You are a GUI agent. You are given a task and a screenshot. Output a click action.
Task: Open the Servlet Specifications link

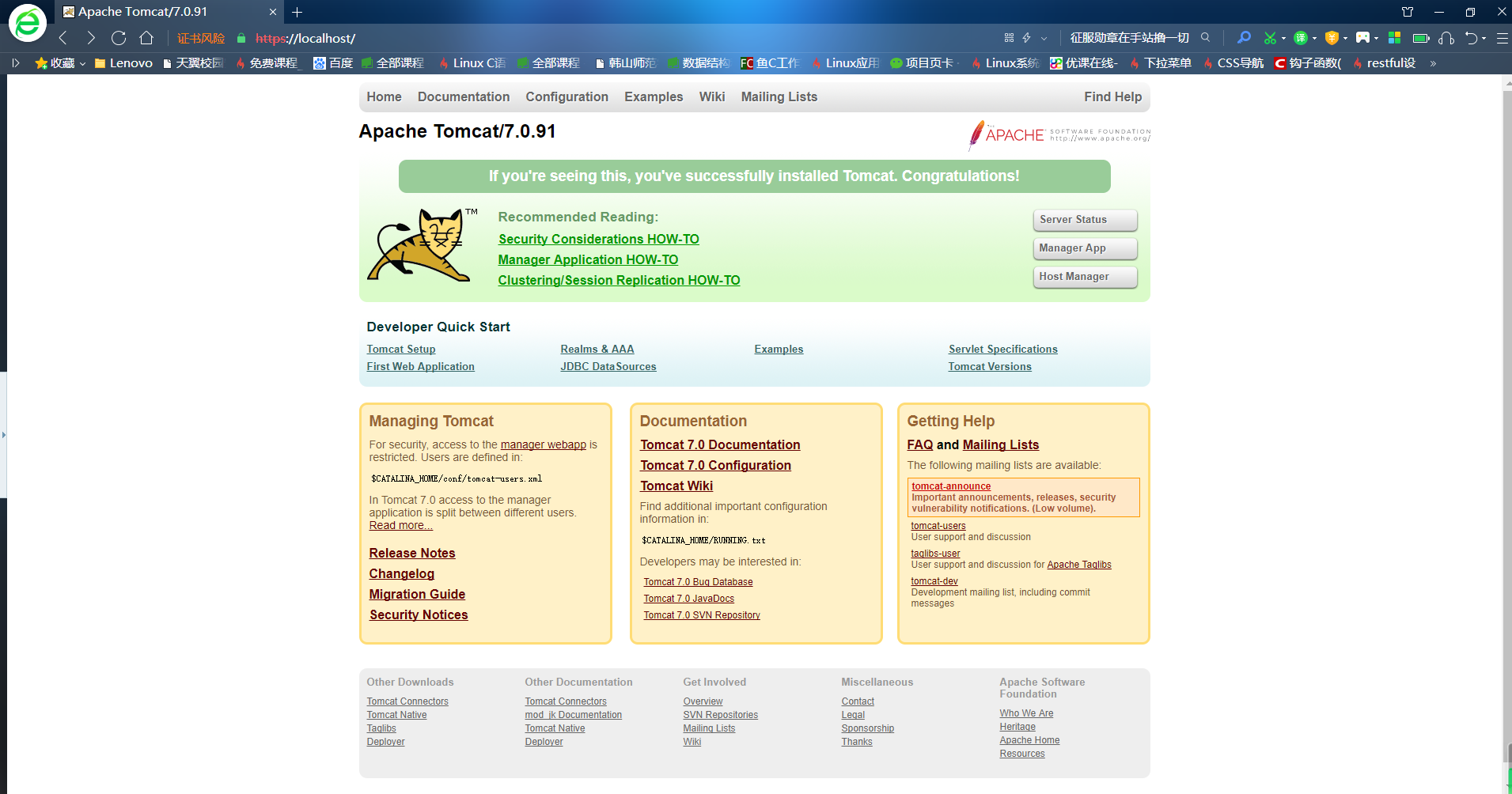1002,349
